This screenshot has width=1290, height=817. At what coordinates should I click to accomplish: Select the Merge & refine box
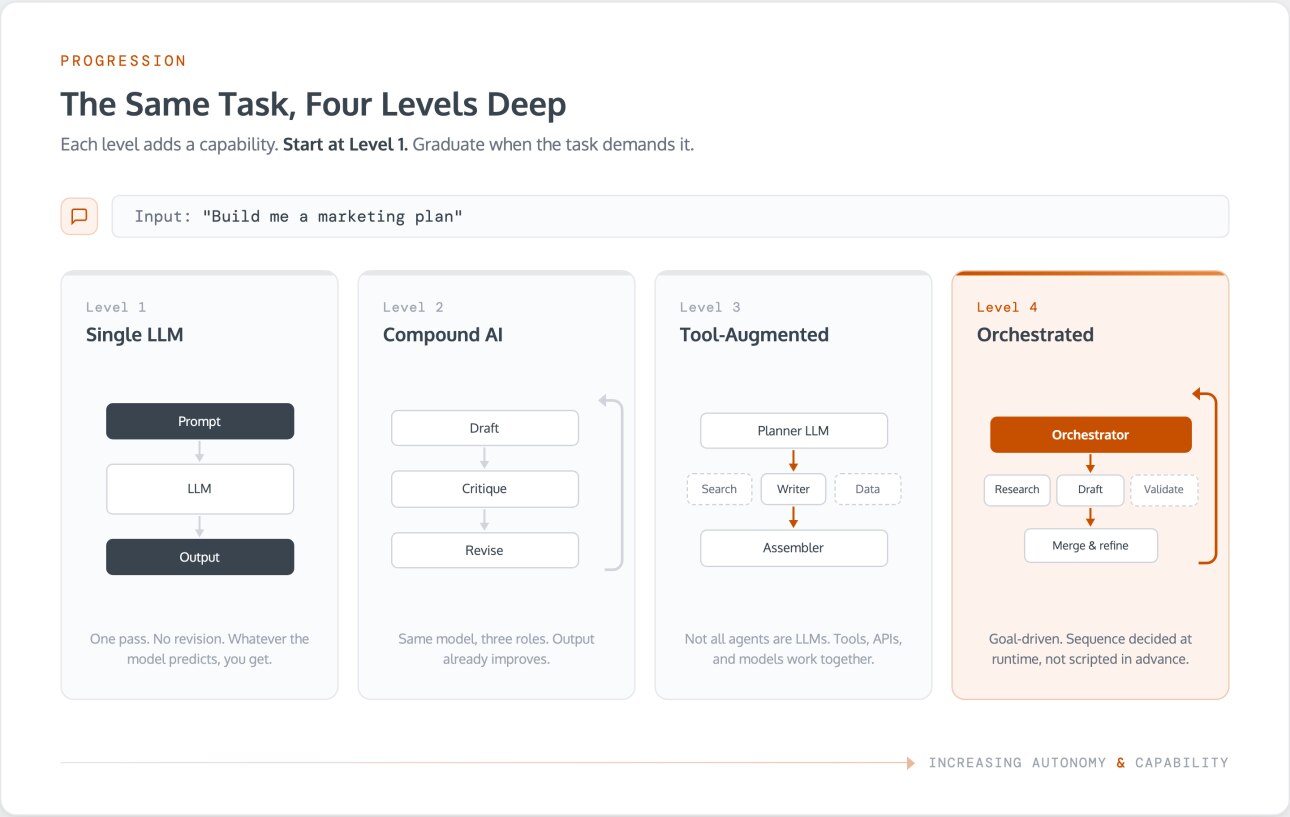(x=1091, y=546)
